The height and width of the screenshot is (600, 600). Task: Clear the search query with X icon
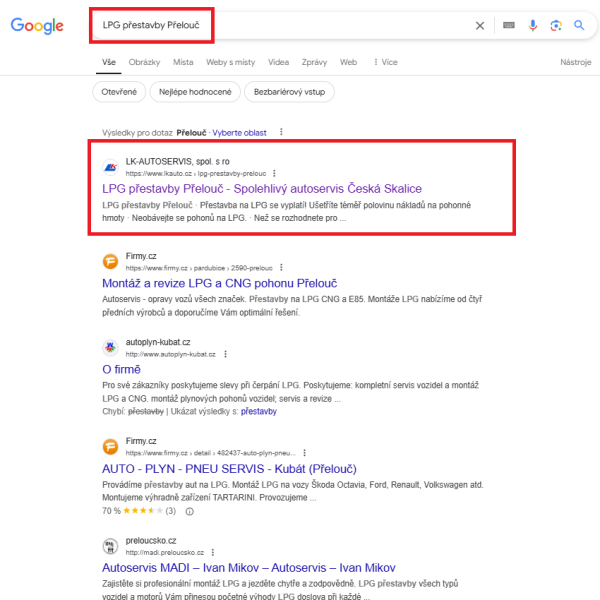(479, 26)
